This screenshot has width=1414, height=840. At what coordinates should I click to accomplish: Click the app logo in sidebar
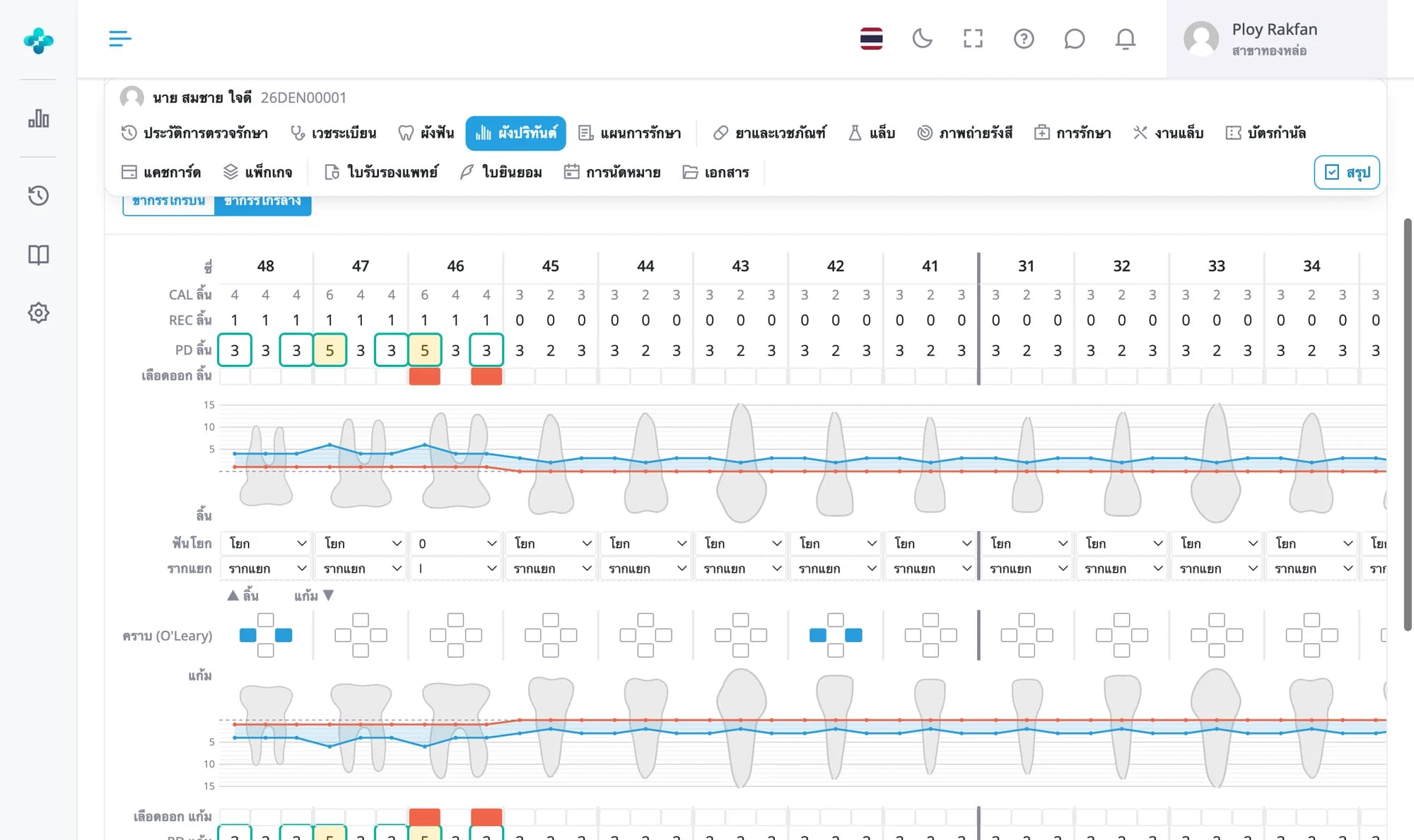coord(38,40)
